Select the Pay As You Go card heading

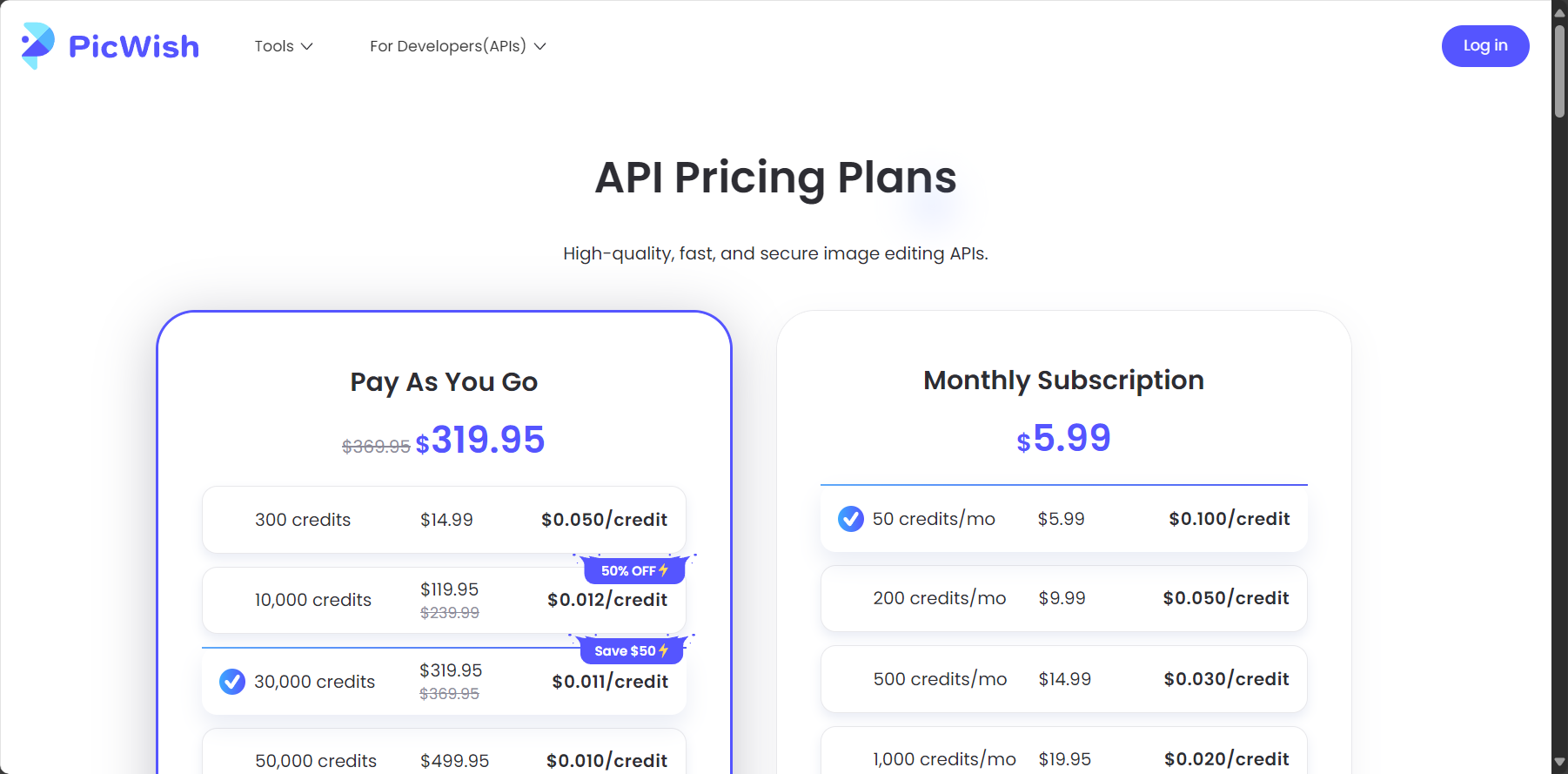444,382
